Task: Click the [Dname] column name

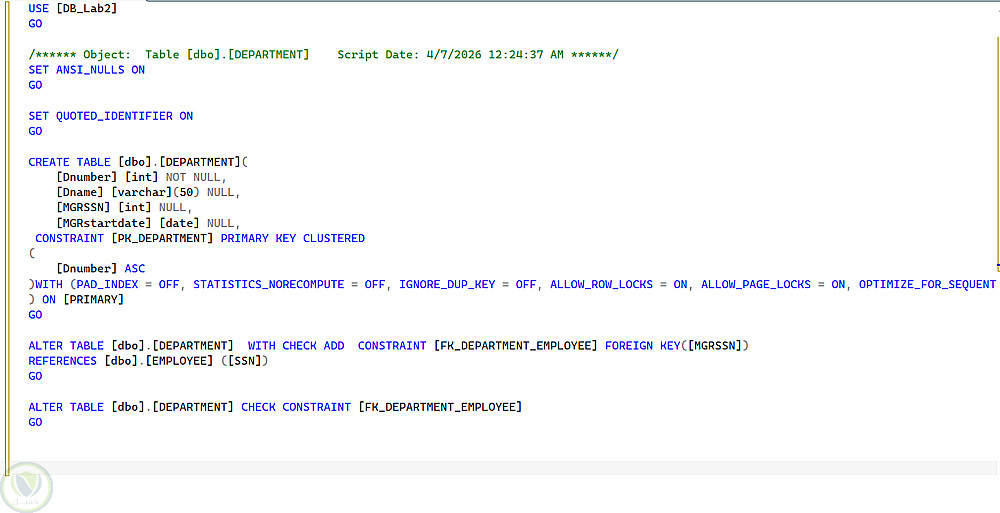Action: click(80, 192)
